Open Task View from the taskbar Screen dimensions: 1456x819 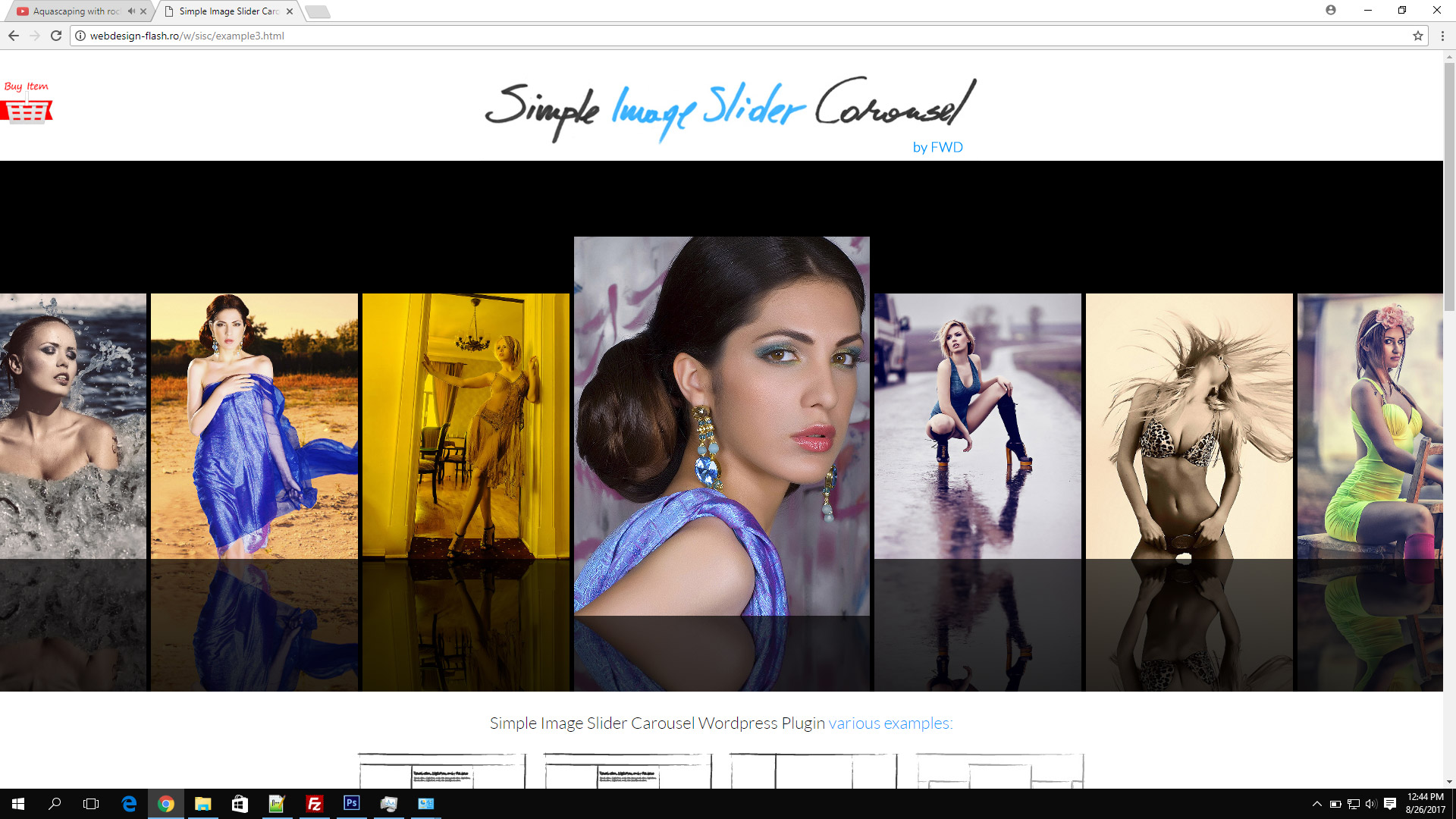[x=90, y=805]
